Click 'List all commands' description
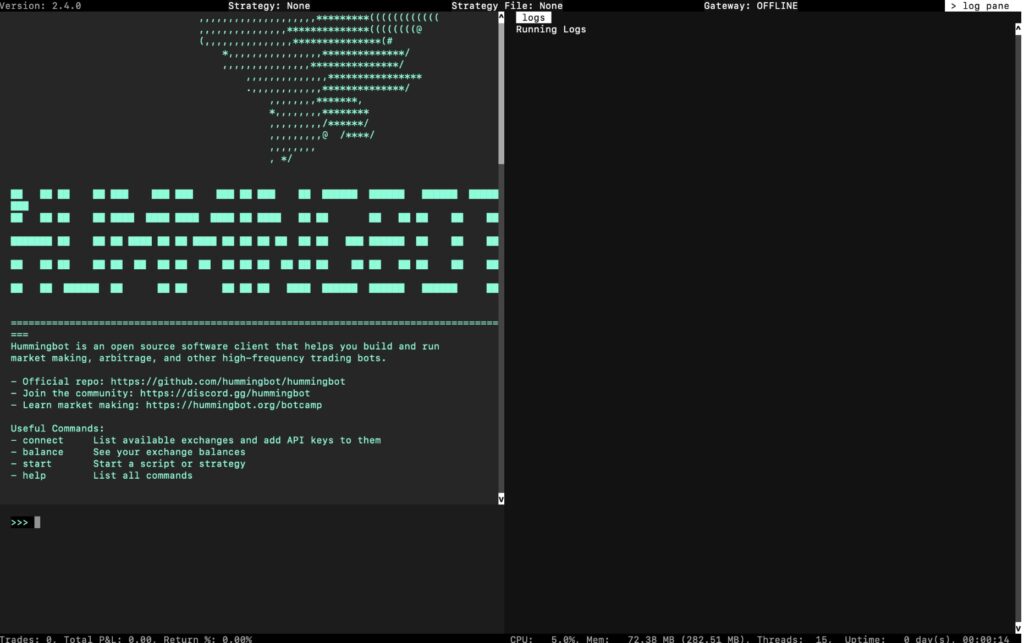The height and width of the screenshot is (643, 1024). pyautogui.click(x=142, y=475)
